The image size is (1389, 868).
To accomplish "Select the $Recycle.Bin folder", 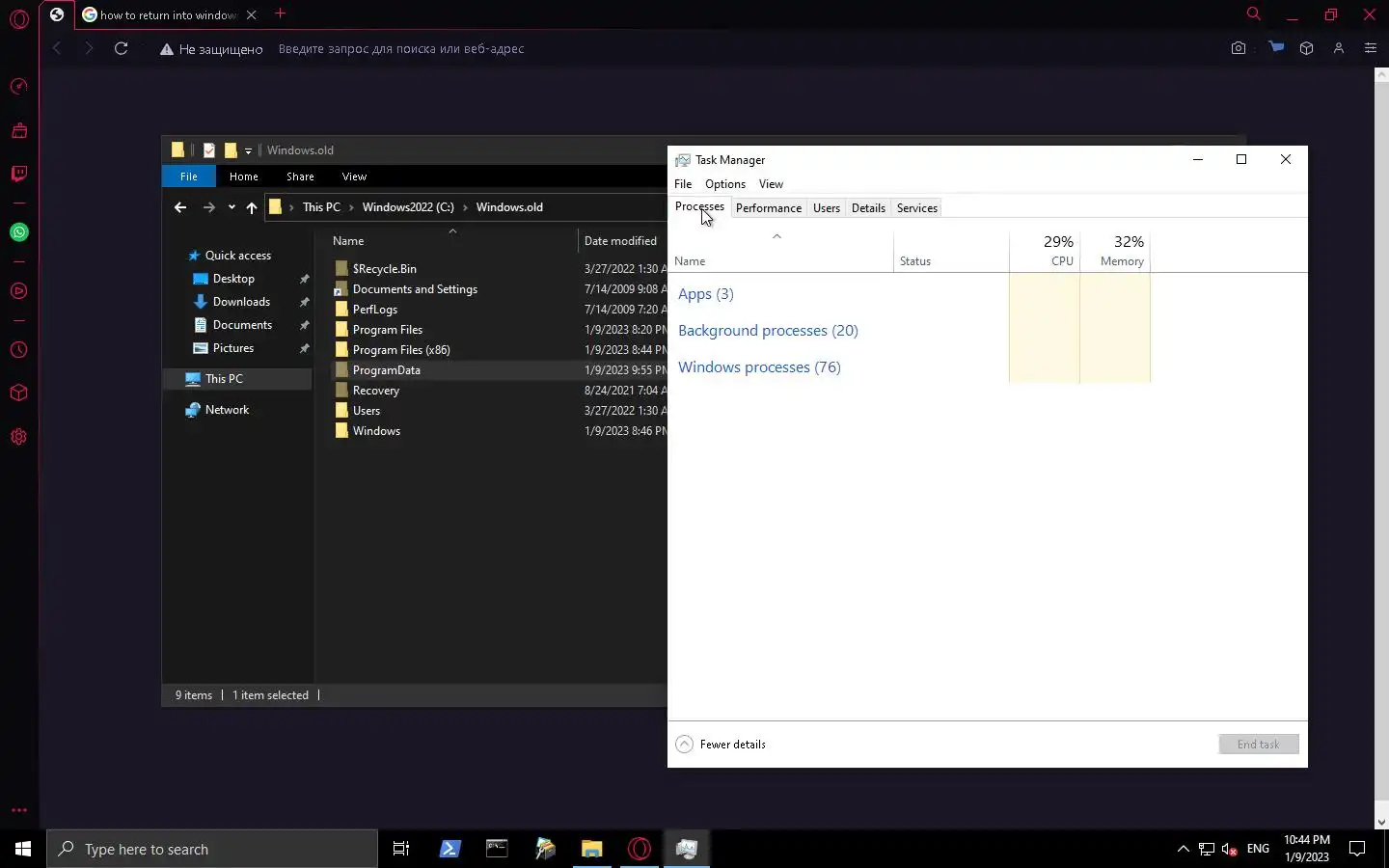I will click(384, 269).
